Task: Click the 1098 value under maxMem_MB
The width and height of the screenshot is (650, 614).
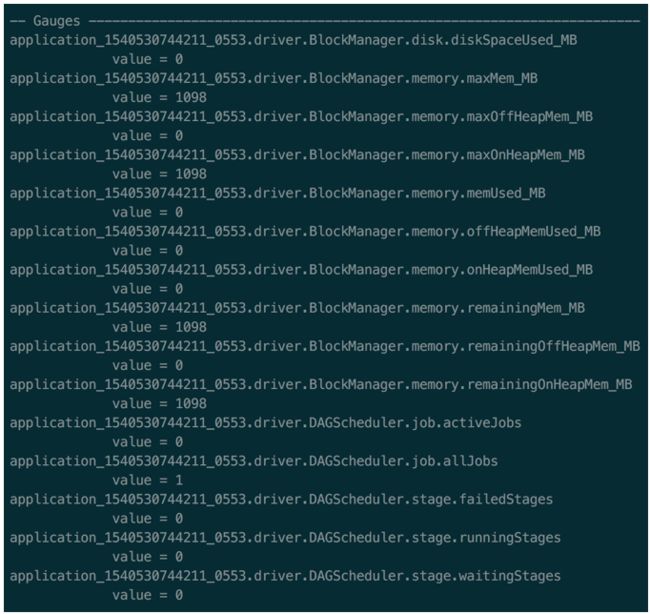Action: 191,97
